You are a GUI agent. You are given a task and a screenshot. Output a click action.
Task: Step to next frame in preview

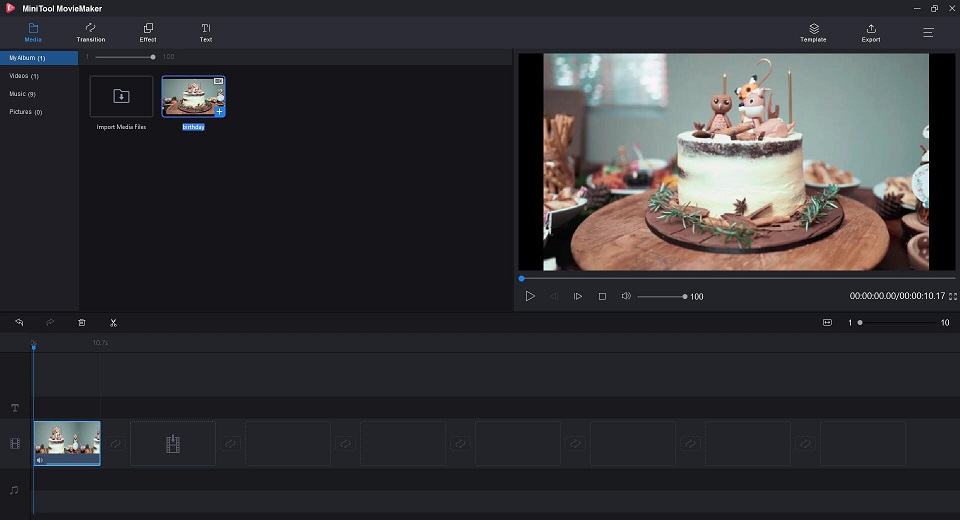(577, 296)
